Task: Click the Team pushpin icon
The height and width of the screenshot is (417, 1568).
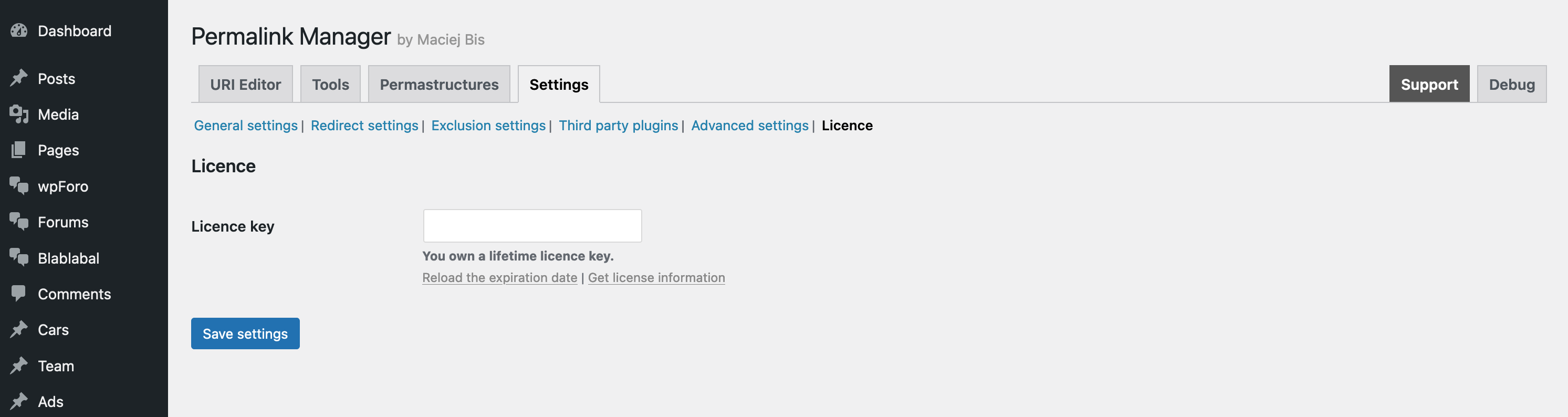Action: click(x=19, y=365)
